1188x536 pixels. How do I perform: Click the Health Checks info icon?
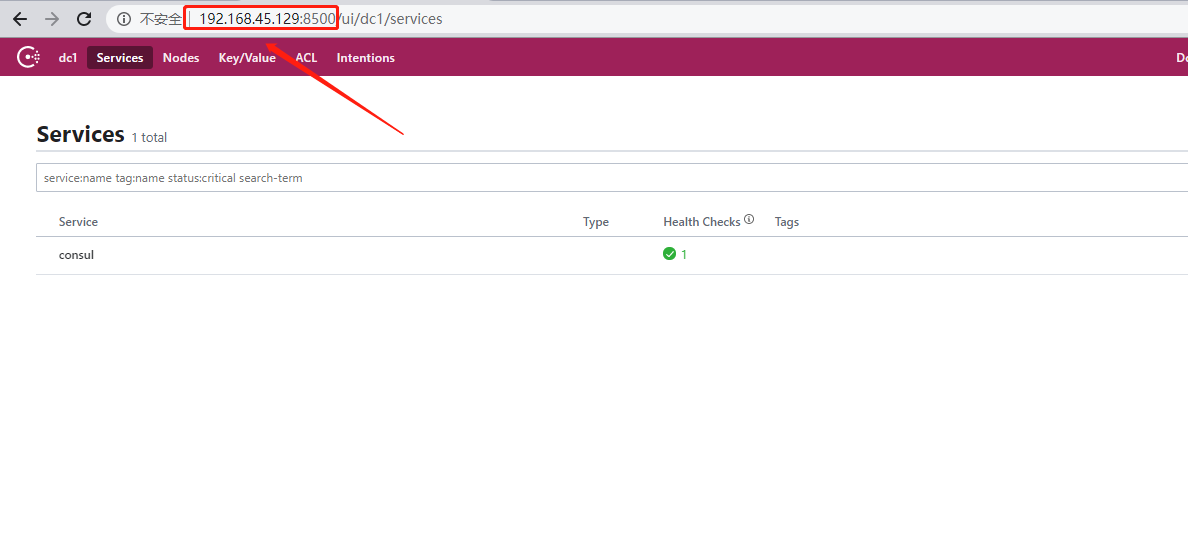749,220
